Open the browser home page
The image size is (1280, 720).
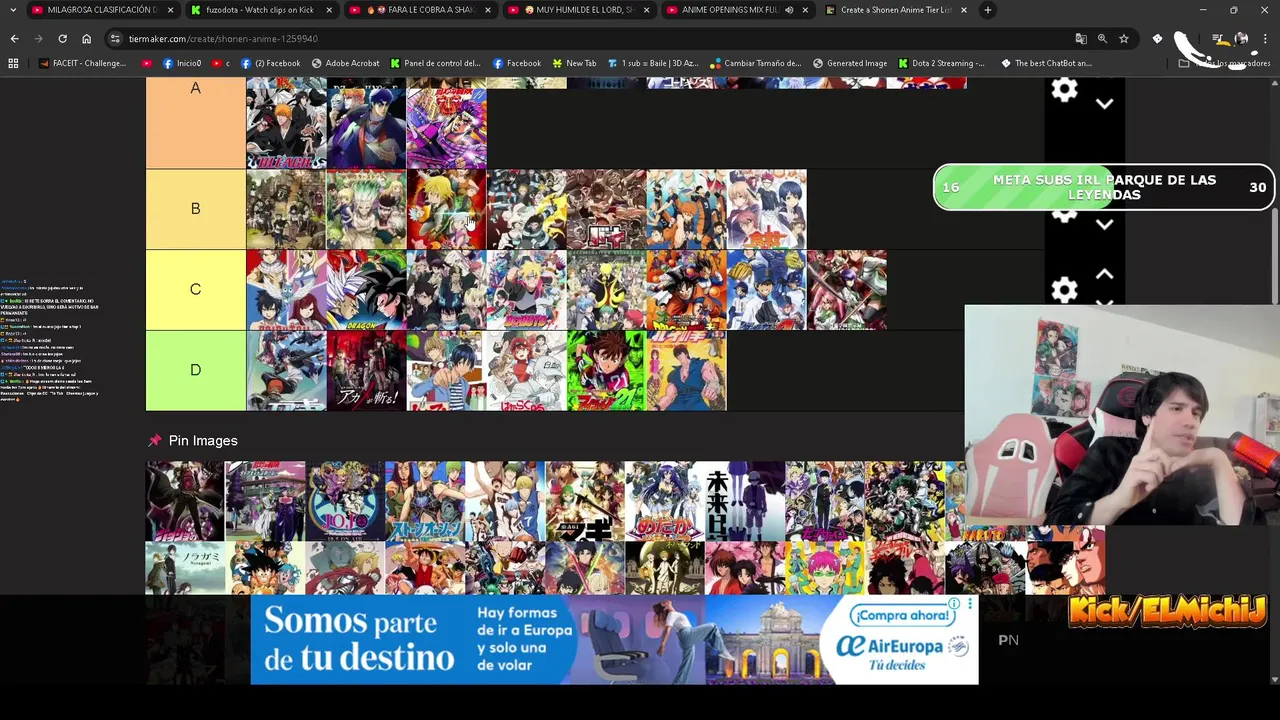point(86,38)
